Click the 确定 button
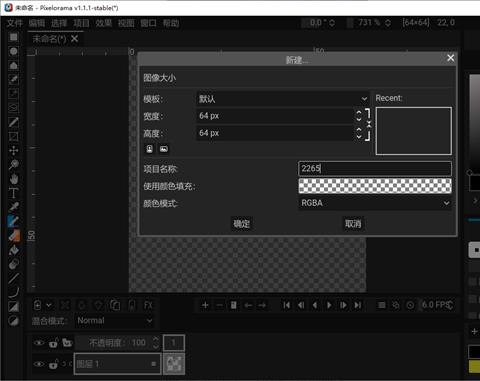The image size is (480, 381). coord(242,224)
